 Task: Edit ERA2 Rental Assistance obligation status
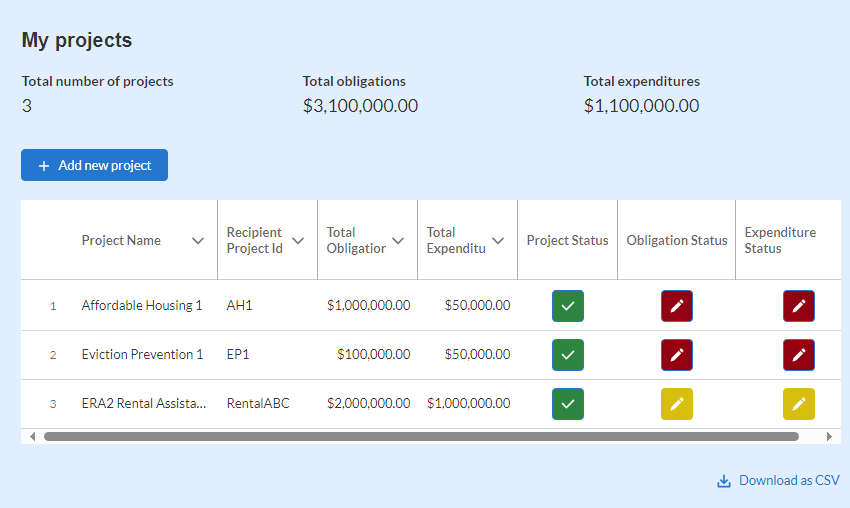pos(677,404)
